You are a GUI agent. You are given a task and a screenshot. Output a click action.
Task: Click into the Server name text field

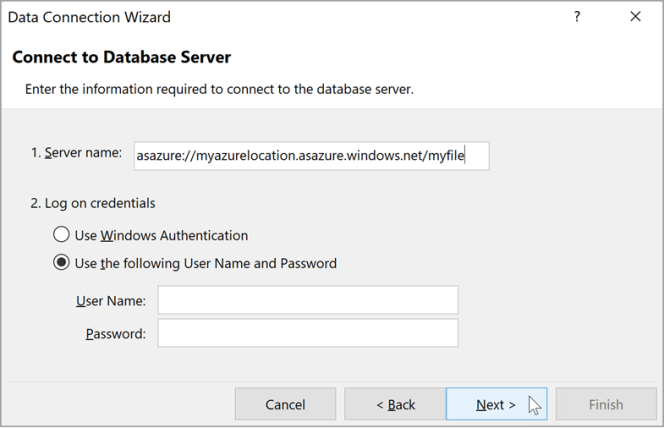coord(310,155)
